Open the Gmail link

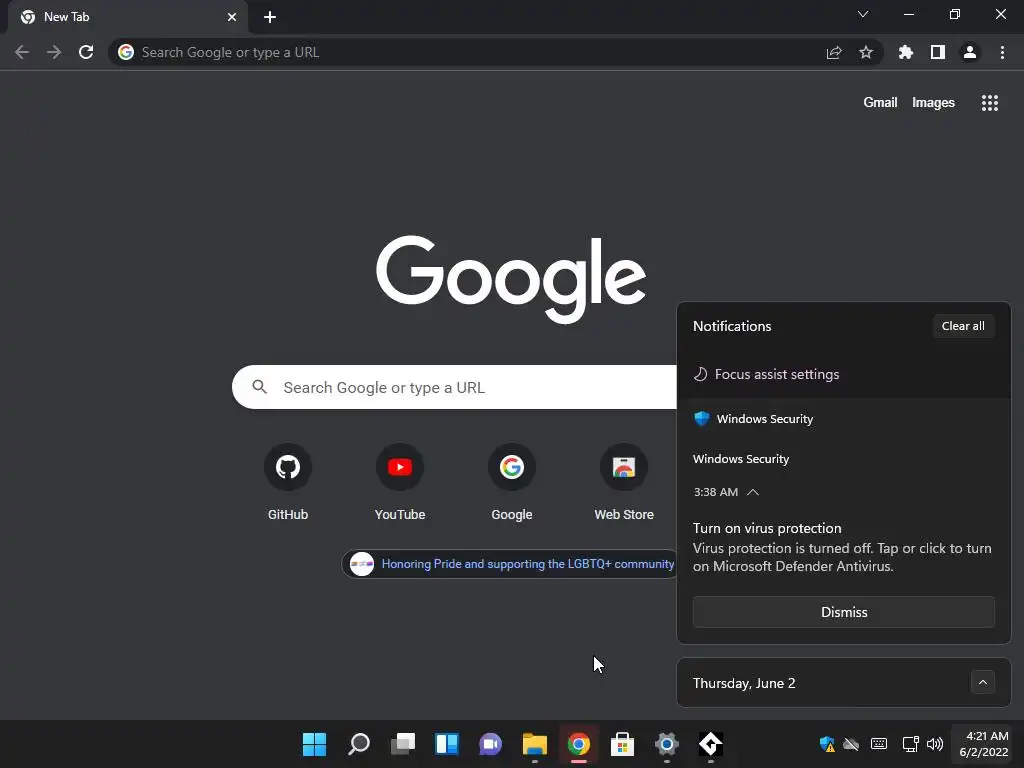(880, 103)
